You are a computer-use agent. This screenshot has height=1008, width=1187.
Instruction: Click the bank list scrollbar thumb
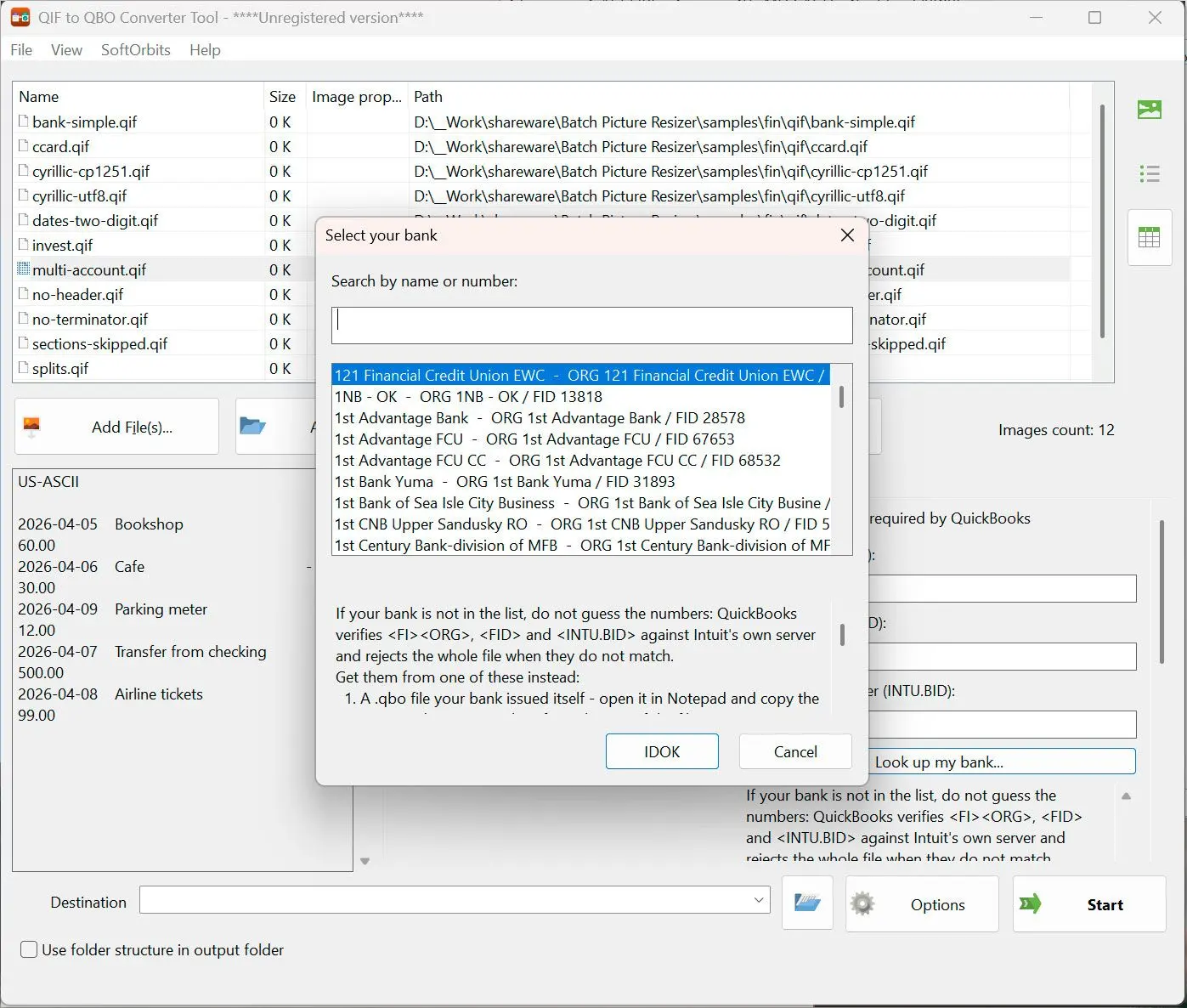point(841,397)
